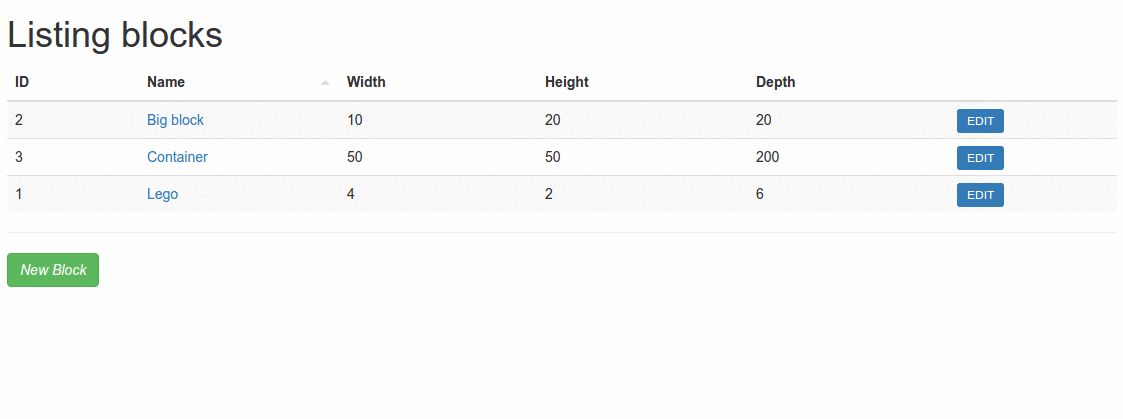Viewport: 1123px width, 419px height.
Task: Sort blocks by the Width header
Action: tap(366, 82)
